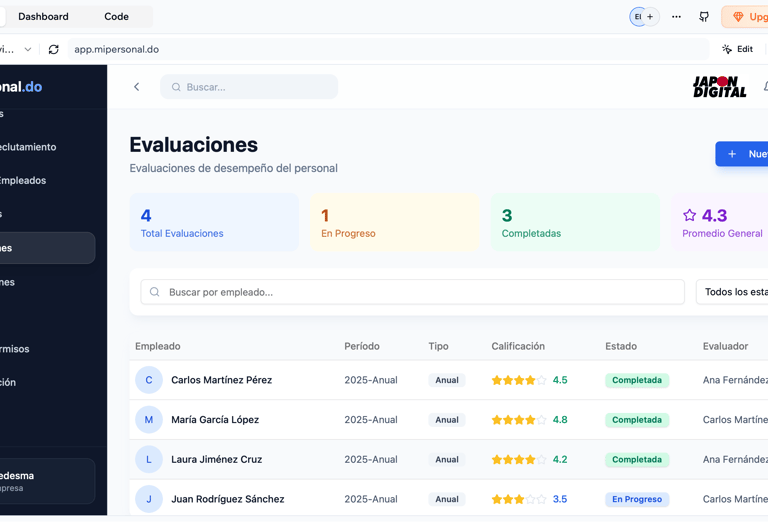The height and width of the screenshot is (523, 768).
Task: Switch to the Dashboard tab
Action: pyautogui.click(x=43, y=17)
